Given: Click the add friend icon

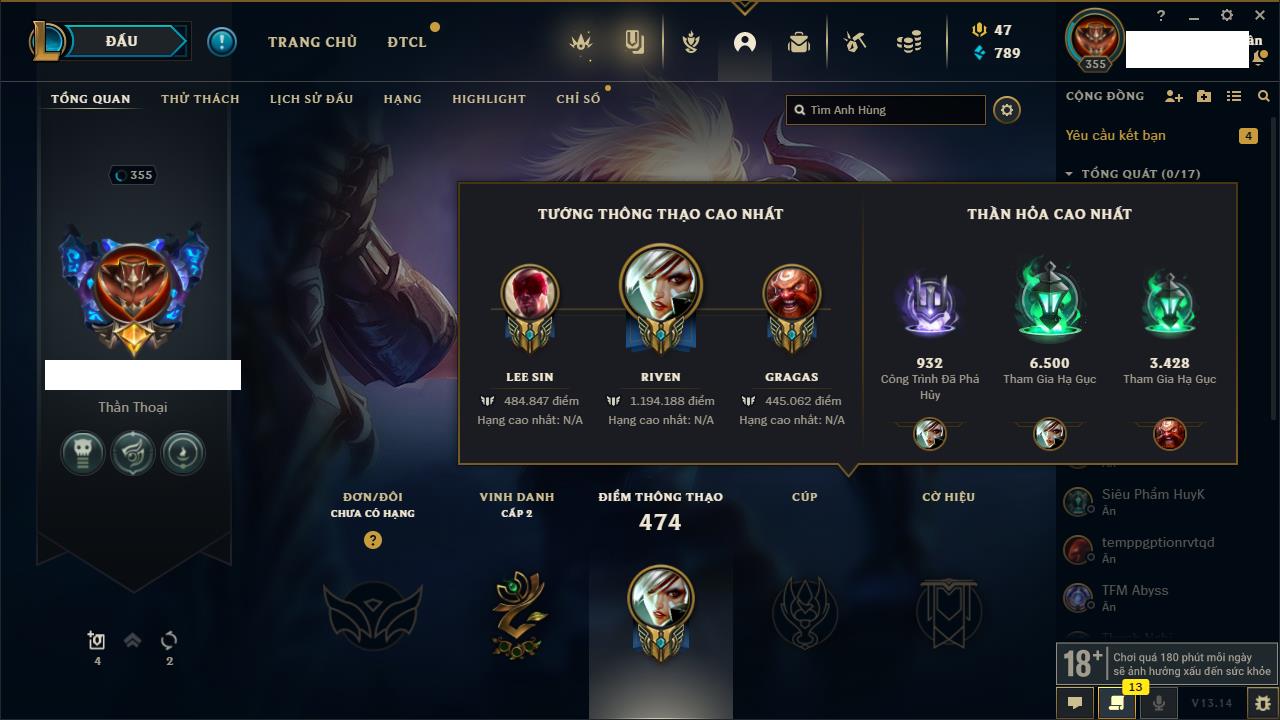Looking at the screenshot, I should click(x=1174, y=96).
